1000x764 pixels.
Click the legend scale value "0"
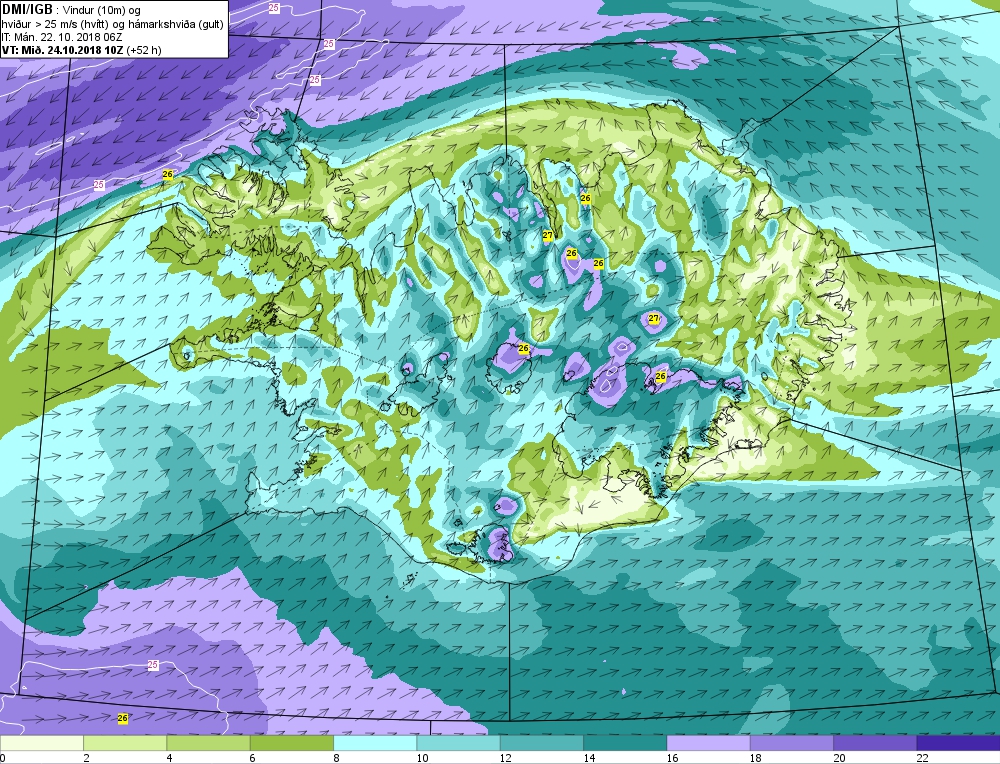(x=3, y=758)
